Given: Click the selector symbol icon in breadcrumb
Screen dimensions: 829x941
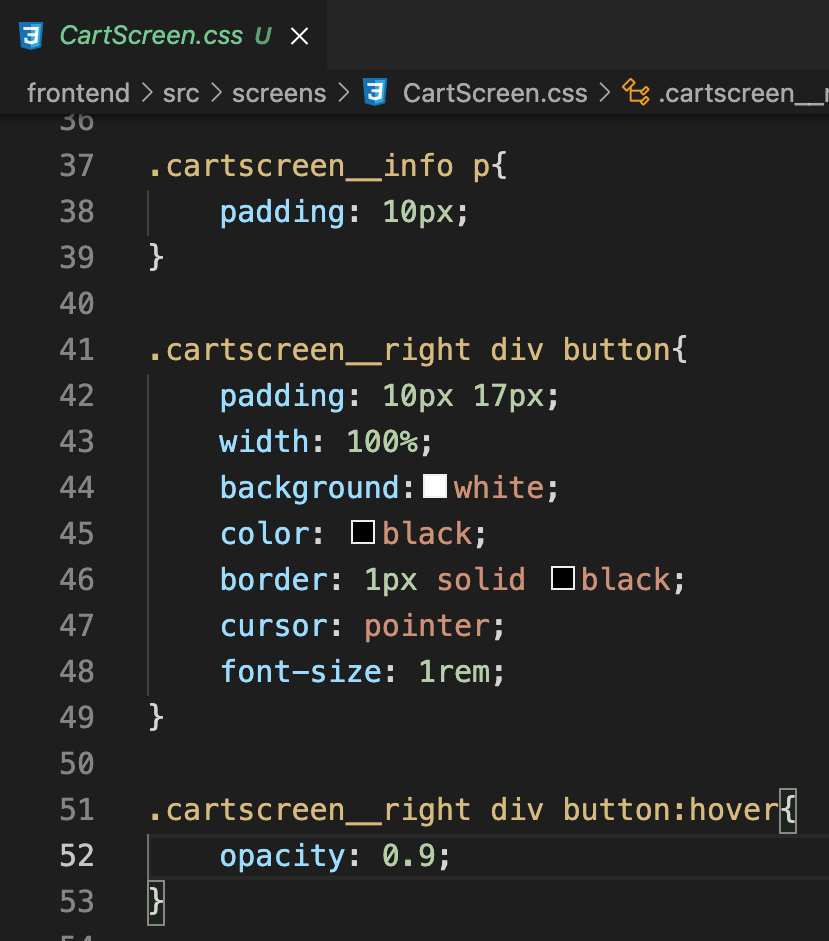Looking at the screenshot, I should (636, 92).
